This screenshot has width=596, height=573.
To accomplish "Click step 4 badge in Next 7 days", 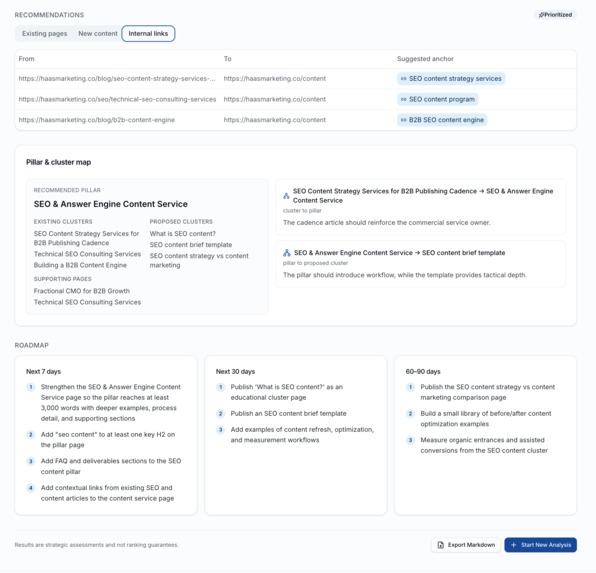I will pos(31,488).
